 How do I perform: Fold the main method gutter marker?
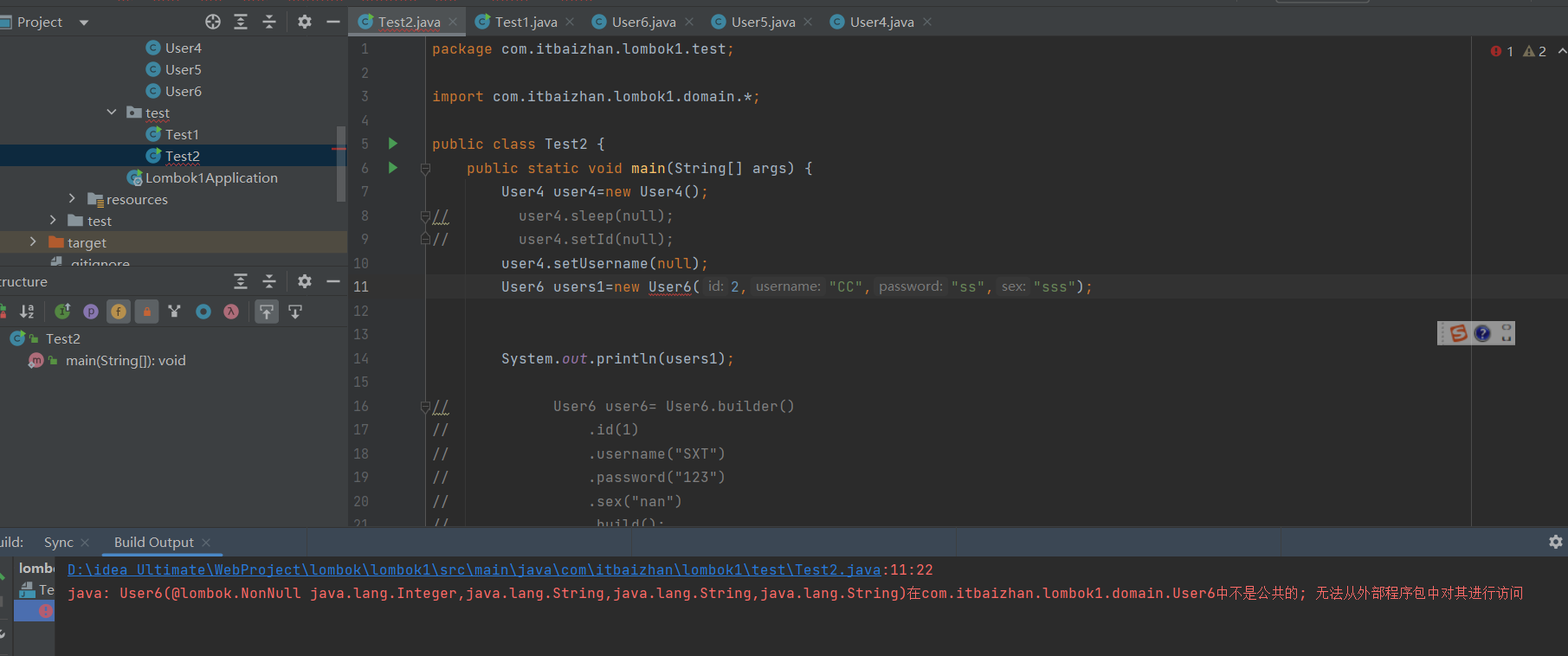pos(425,169)
